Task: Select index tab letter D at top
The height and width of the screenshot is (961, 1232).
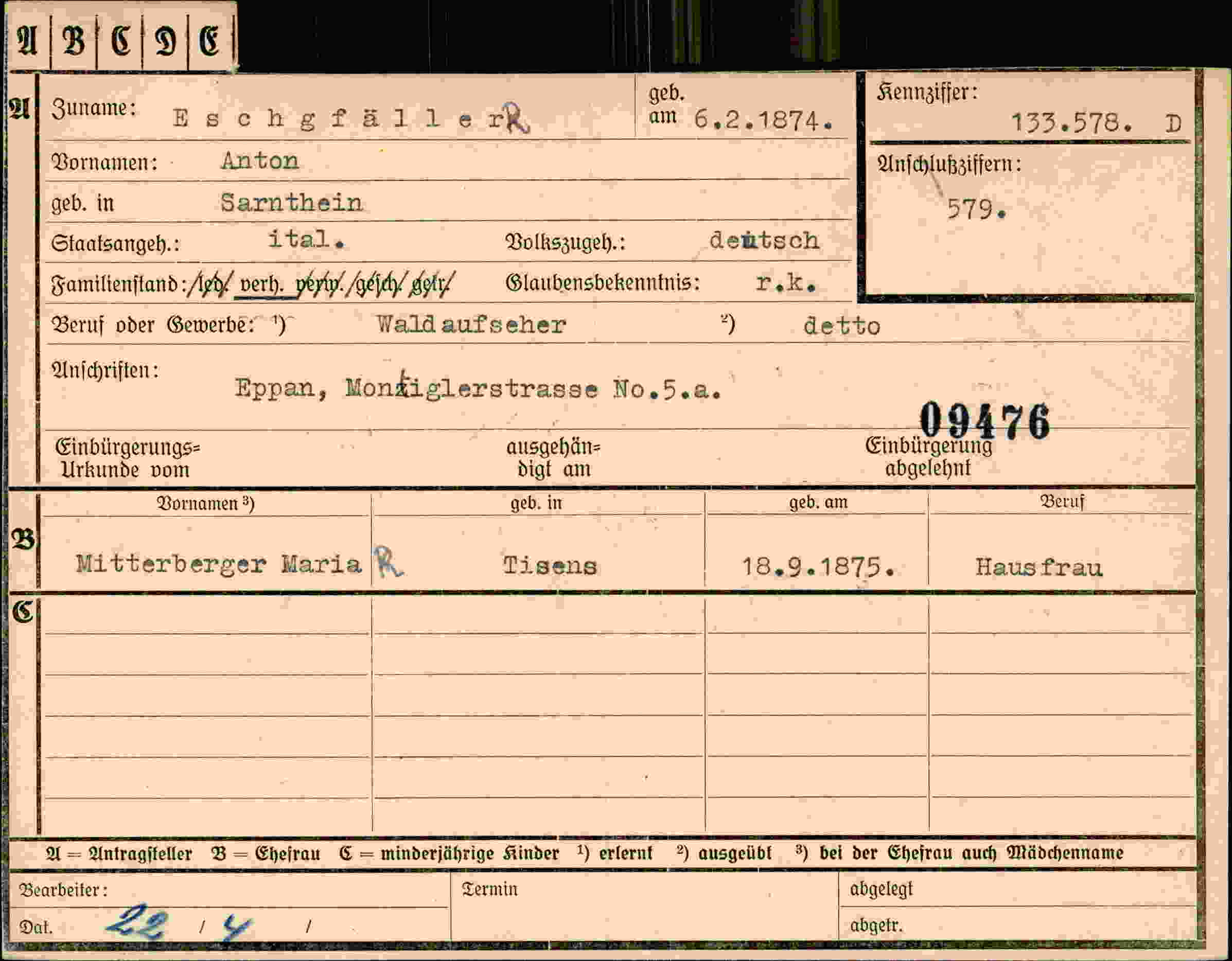Action: point(165,41)
